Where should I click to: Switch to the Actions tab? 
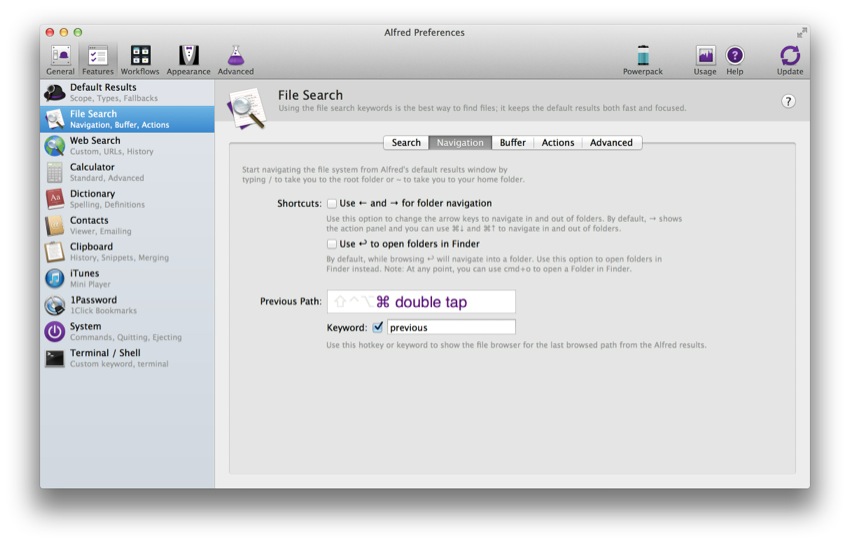coord(558,143)
